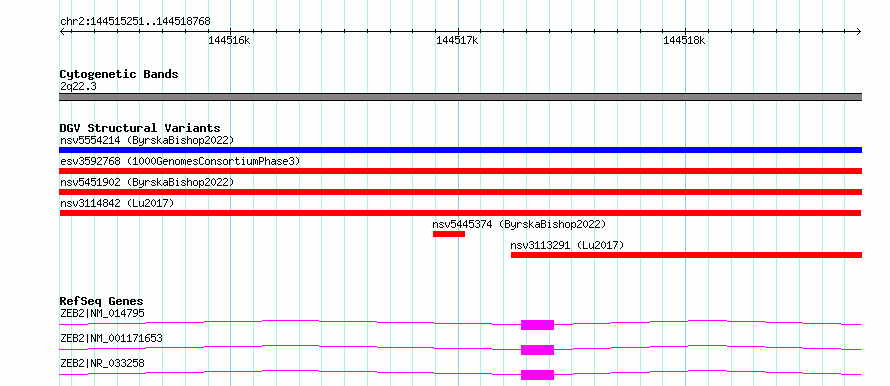Viewport: 890px width, 386px height.
Task: Open the nsv3113291 (Lu2017) label
Action: click(567, 245)
